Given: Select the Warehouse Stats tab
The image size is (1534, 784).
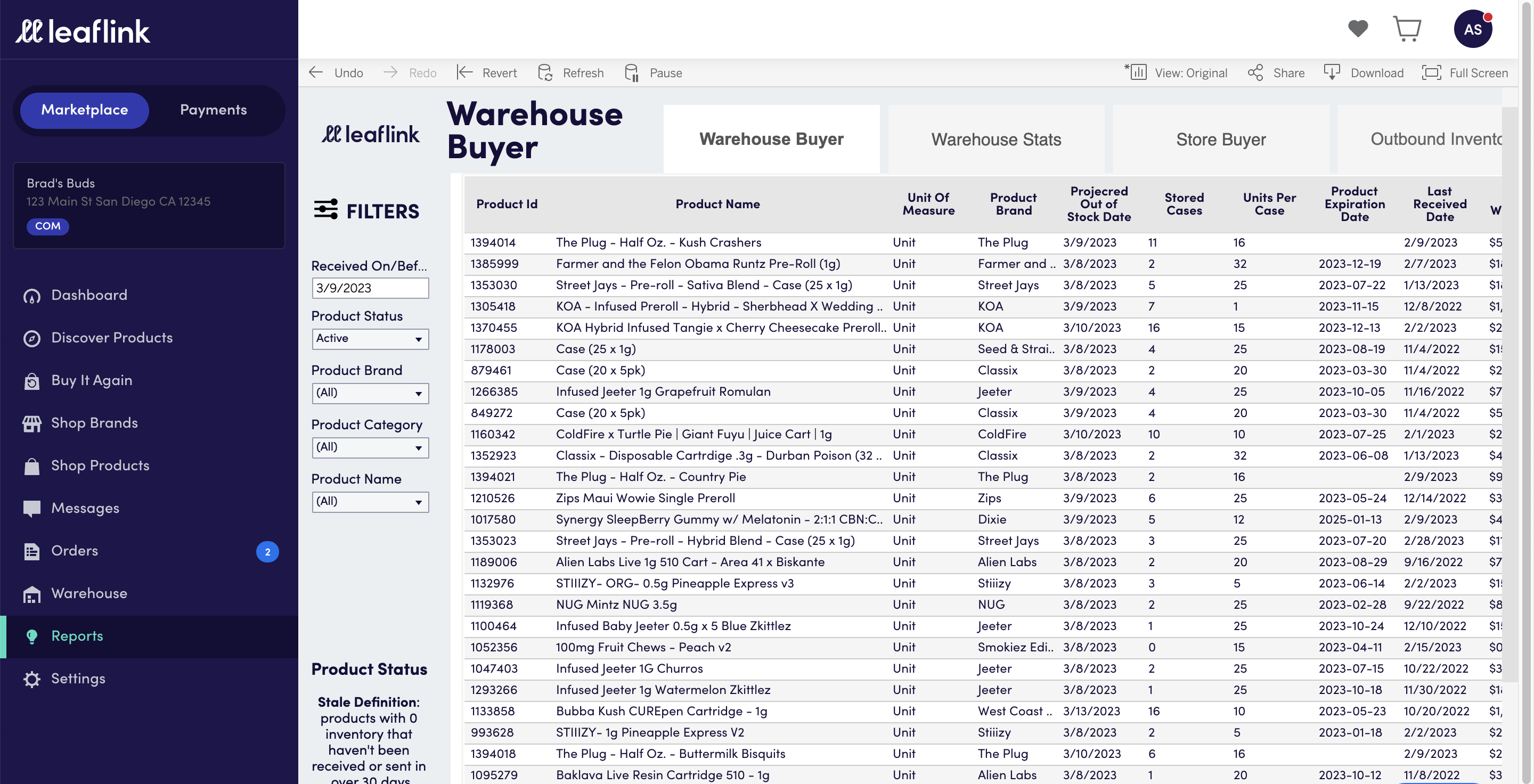Looking at the screenshot, I should 996,140.
